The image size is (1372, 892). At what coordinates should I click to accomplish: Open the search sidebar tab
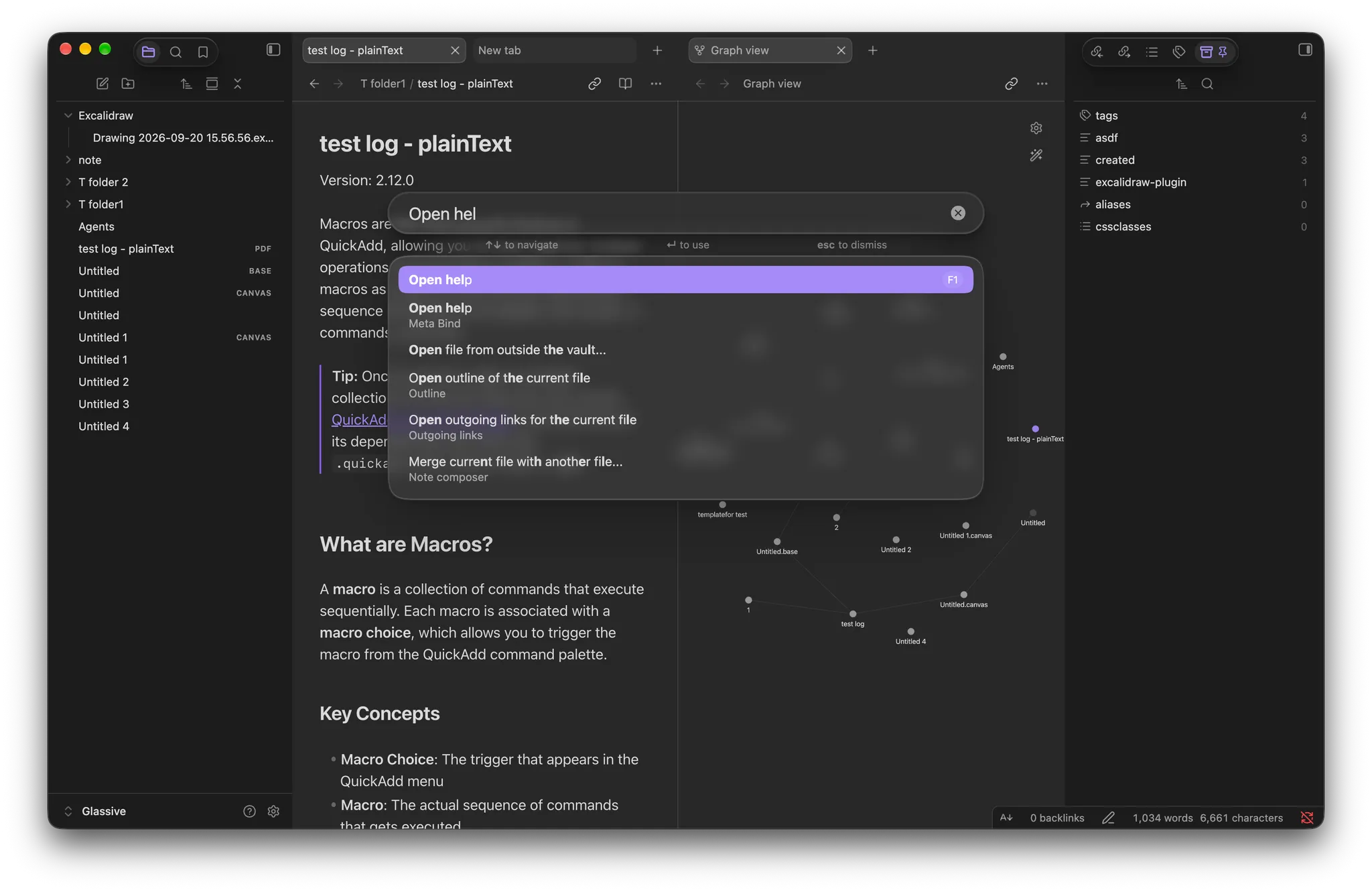[x=176, y=52]
